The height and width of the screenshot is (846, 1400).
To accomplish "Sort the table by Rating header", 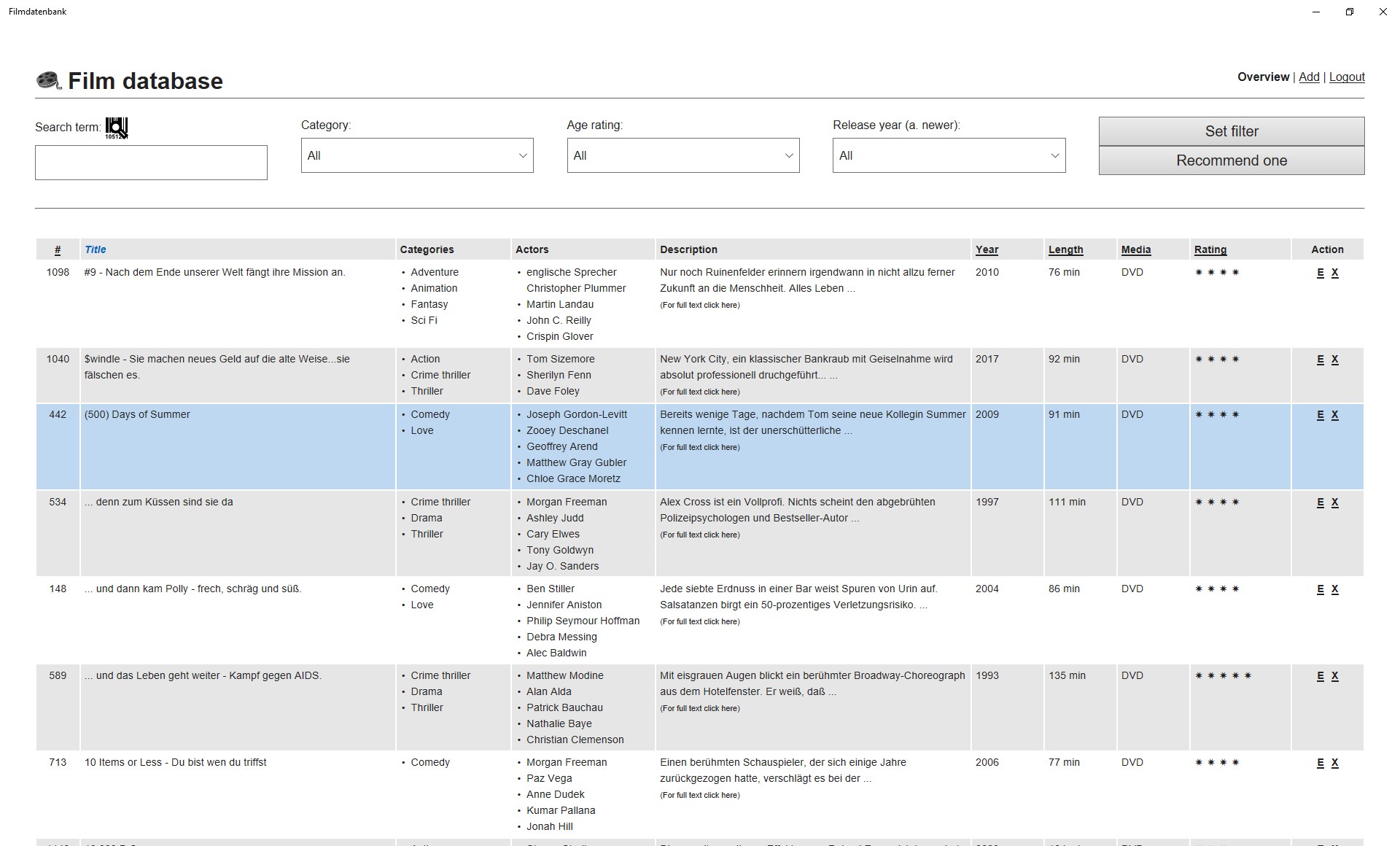I will (x=1210, y=249).
